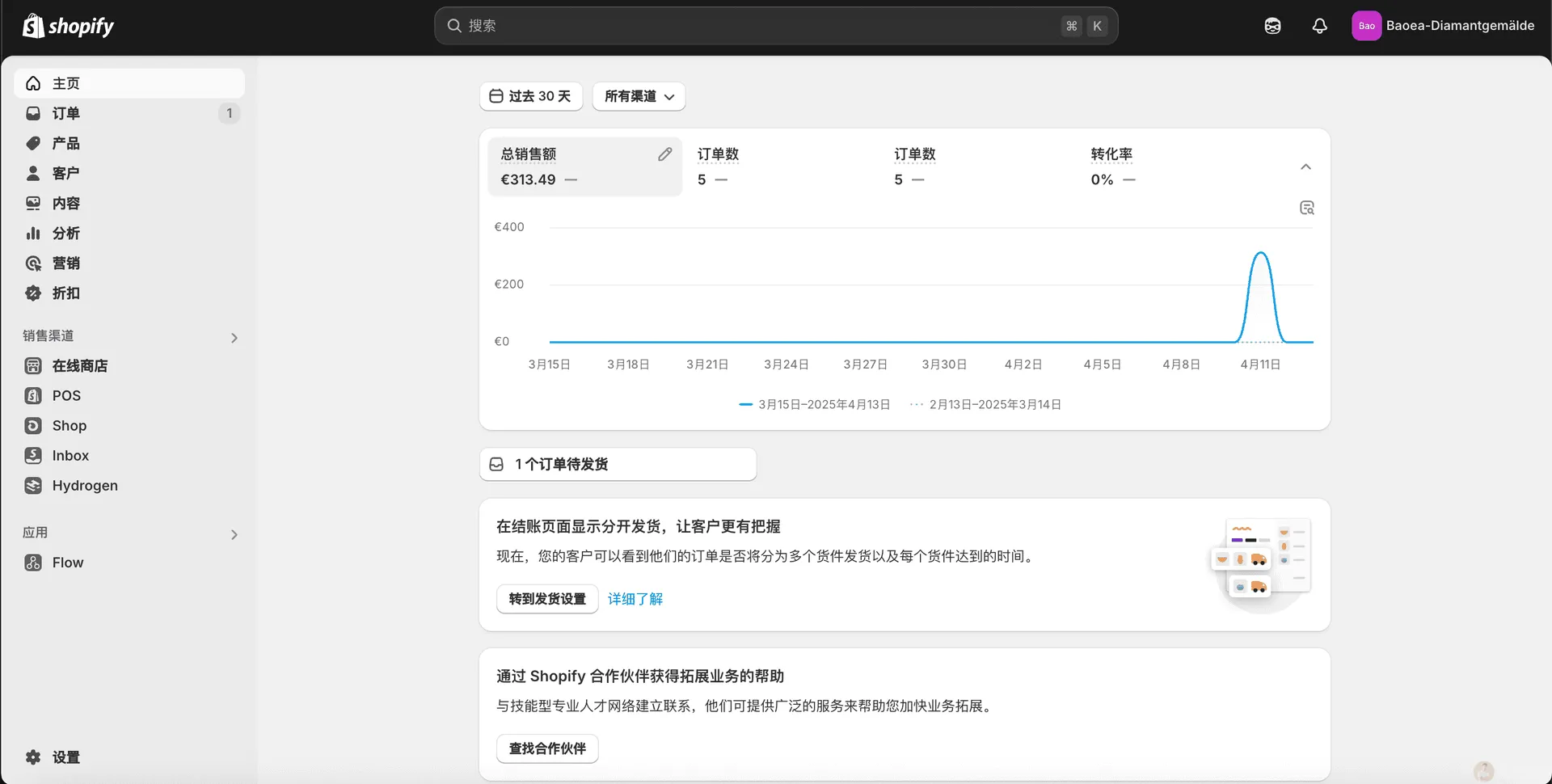Edit the 总销售额 metric with pencil icon
1552x784 pixels.
pos(664,154)
